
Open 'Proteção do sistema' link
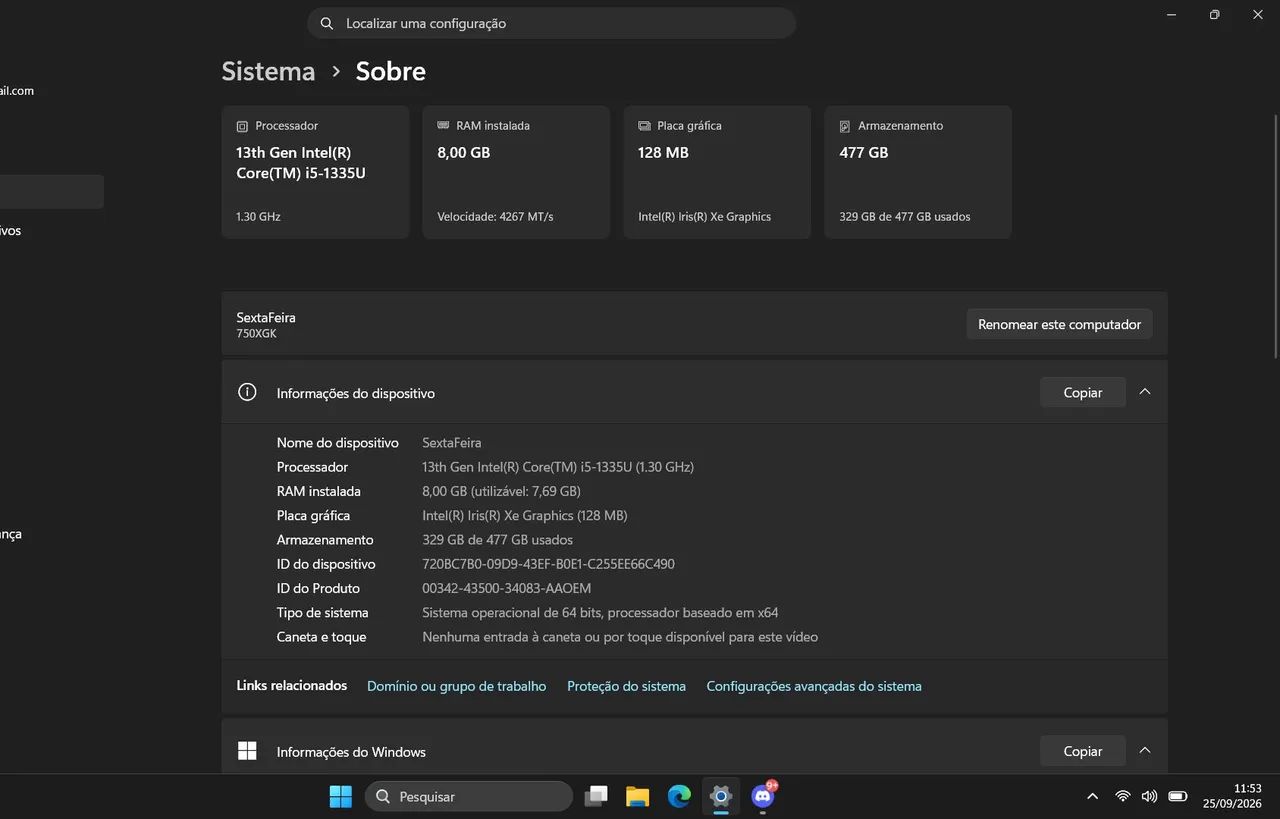pos(626,686)
